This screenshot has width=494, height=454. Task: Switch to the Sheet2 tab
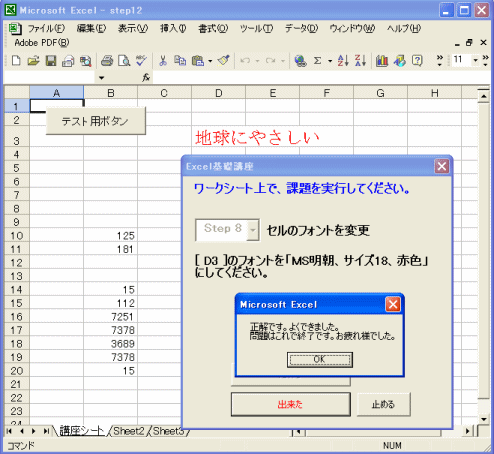129,431
